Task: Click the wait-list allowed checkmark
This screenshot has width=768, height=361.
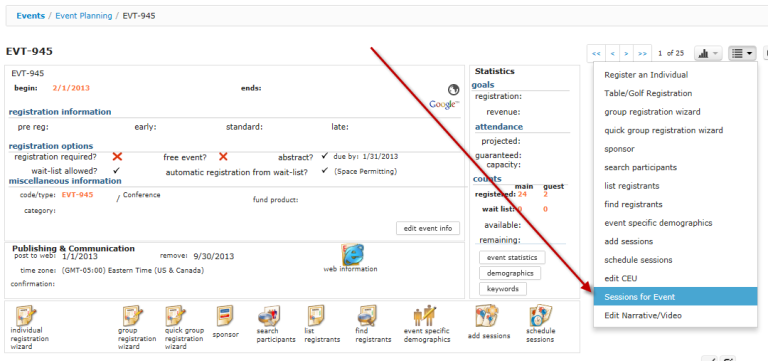Action: coord(116,171)
